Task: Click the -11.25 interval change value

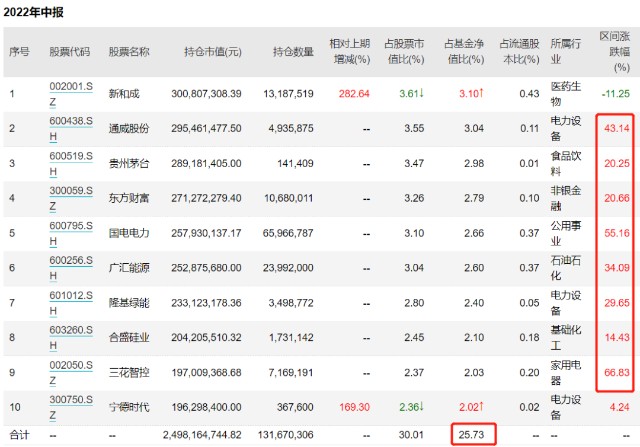Action: pyautogui.click(x=616, y=94)
